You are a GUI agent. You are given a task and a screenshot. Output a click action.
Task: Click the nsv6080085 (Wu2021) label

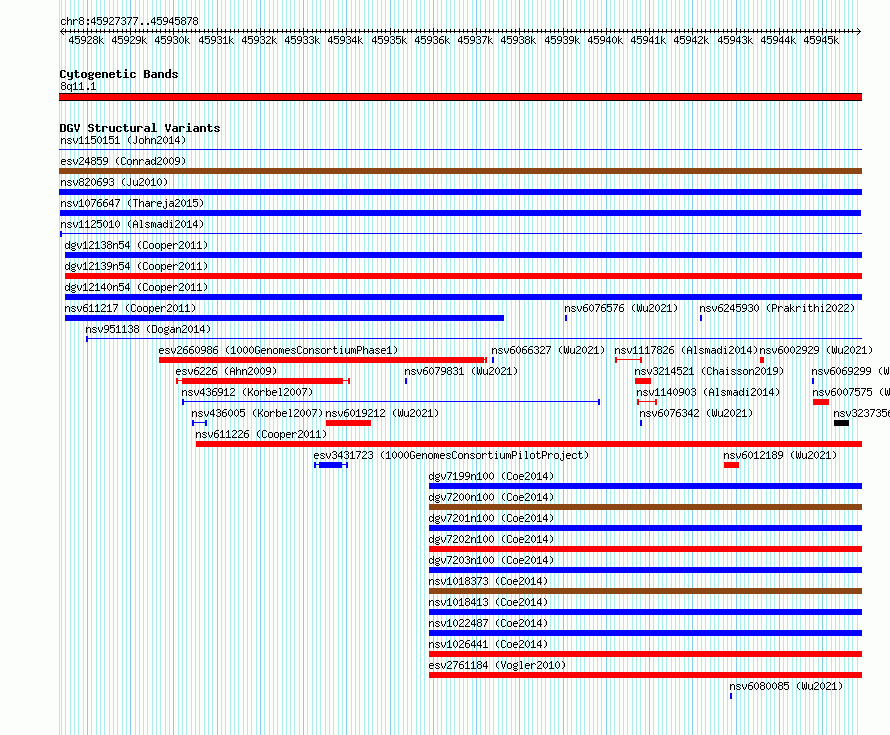click(786, 686)
